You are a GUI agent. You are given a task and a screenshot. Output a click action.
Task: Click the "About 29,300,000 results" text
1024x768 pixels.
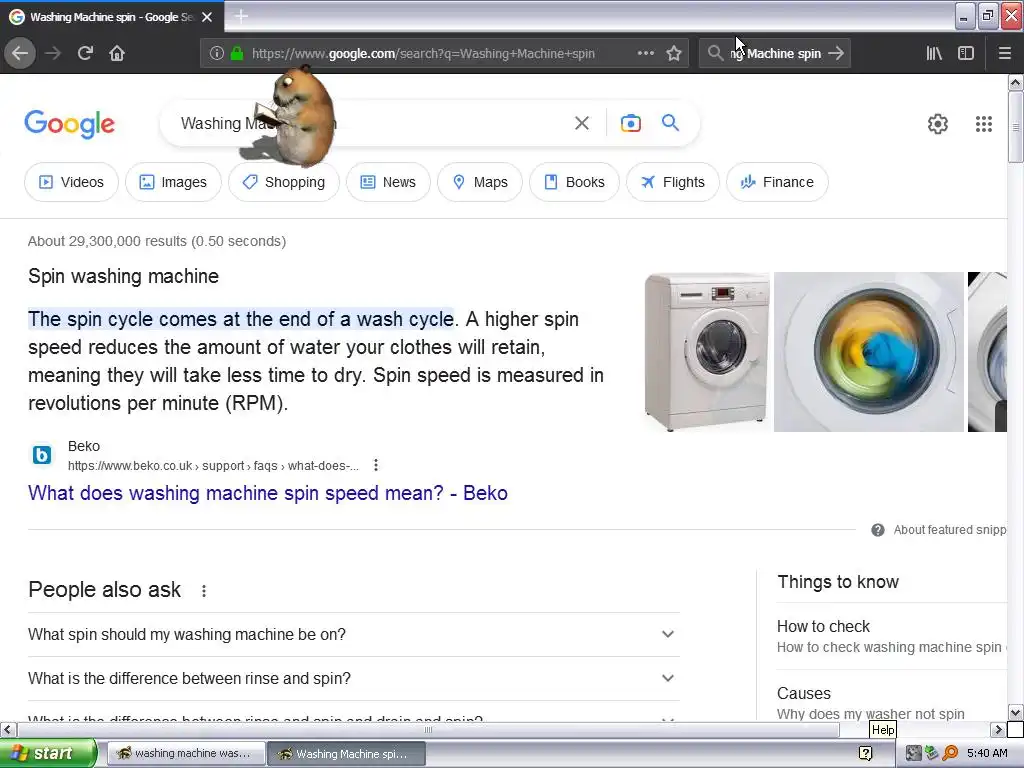[157, 241]
